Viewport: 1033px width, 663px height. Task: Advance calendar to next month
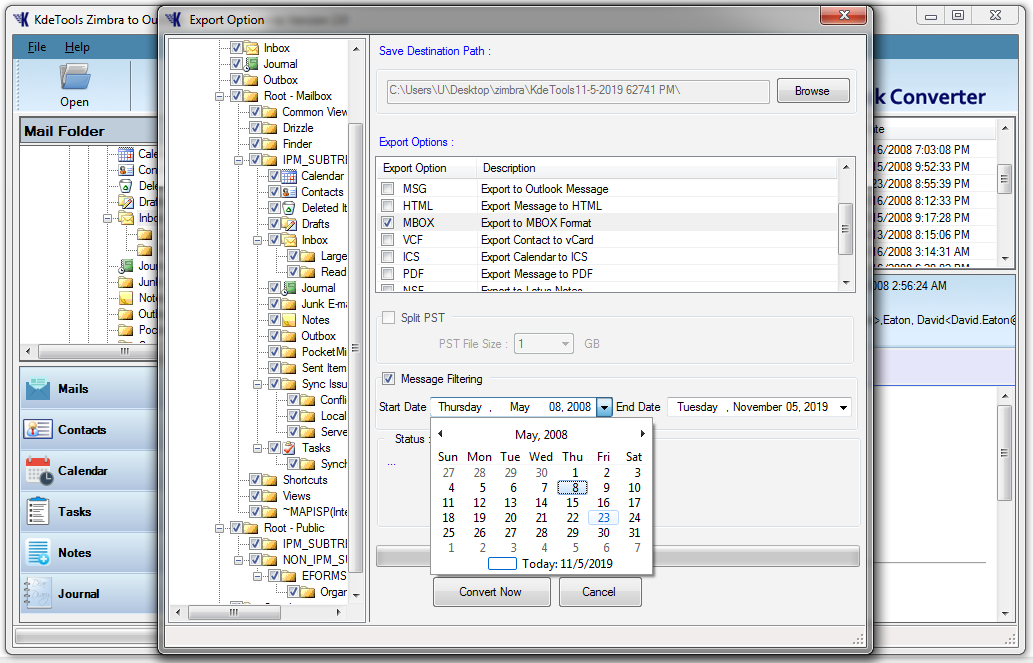coord(643,434)
